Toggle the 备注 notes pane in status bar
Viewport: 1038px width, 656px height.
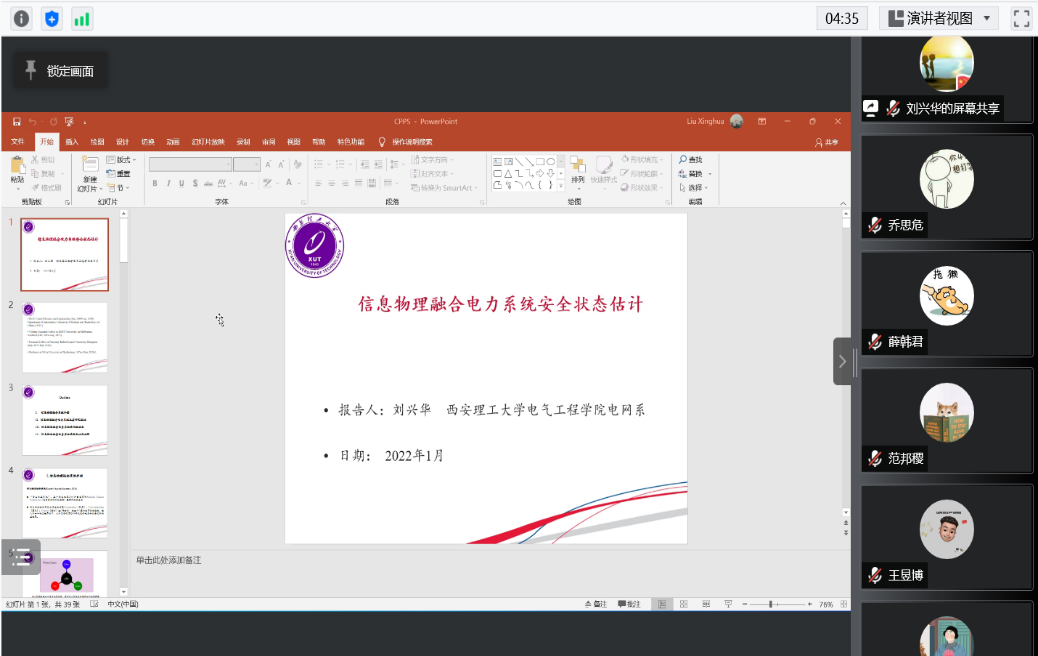pyautogui.click(x=594, y=604)
